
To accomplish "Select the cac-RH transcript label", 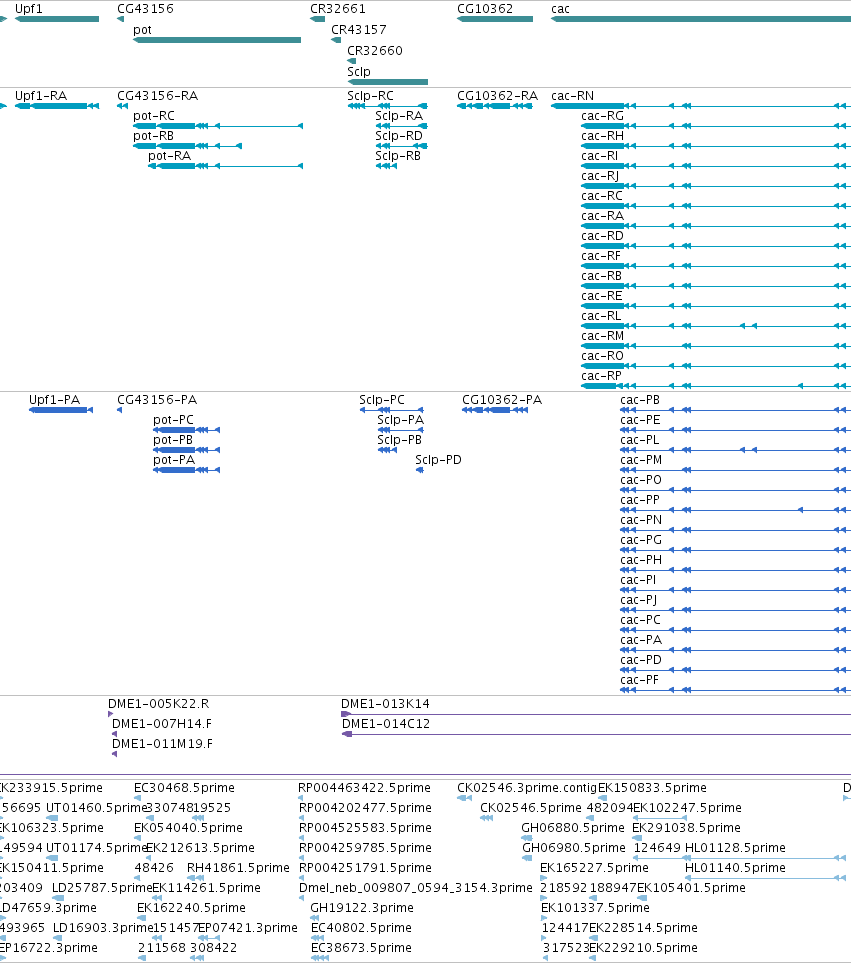I will coord(602,136).
